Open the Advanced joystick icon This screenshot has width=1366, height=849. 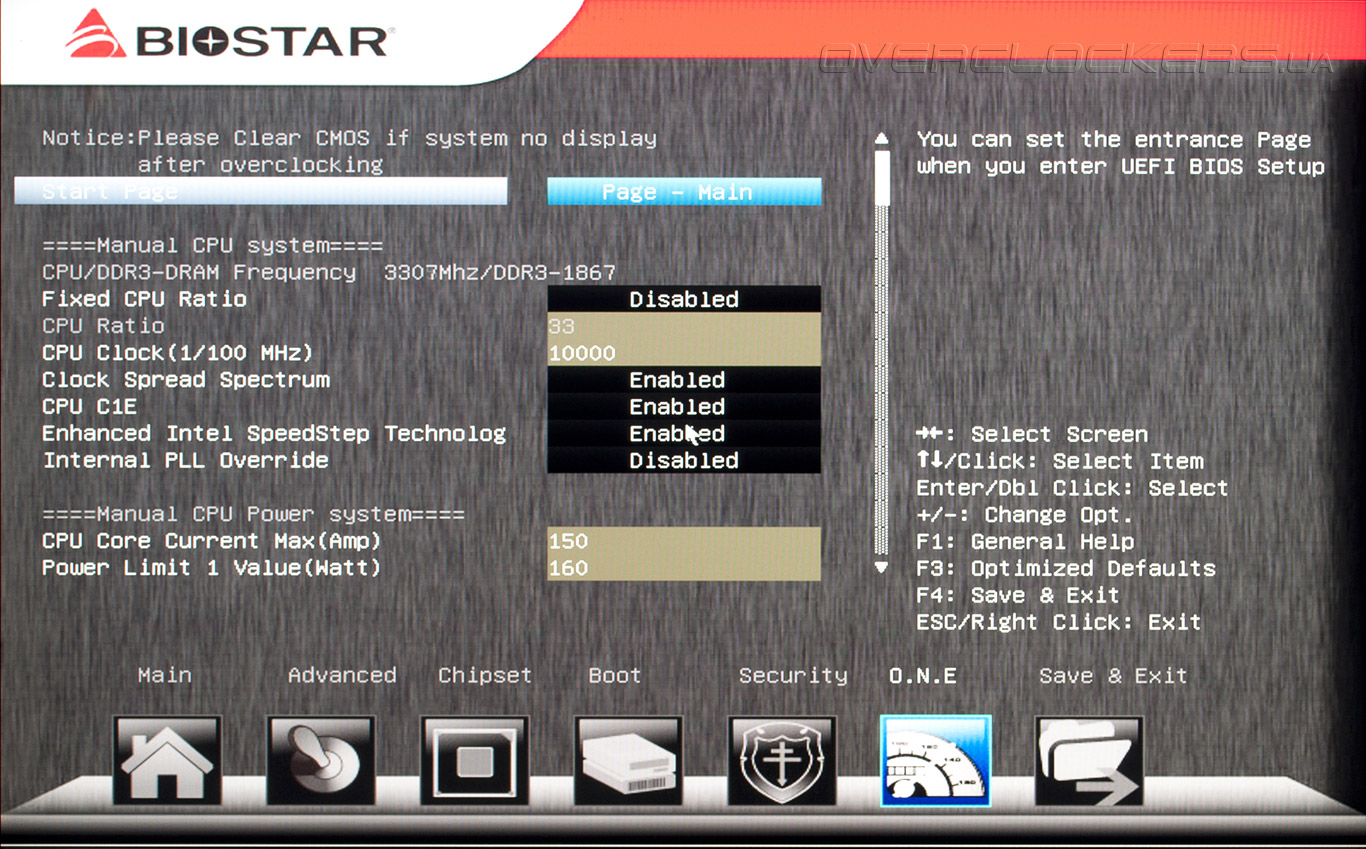click(x=321, y=761)
